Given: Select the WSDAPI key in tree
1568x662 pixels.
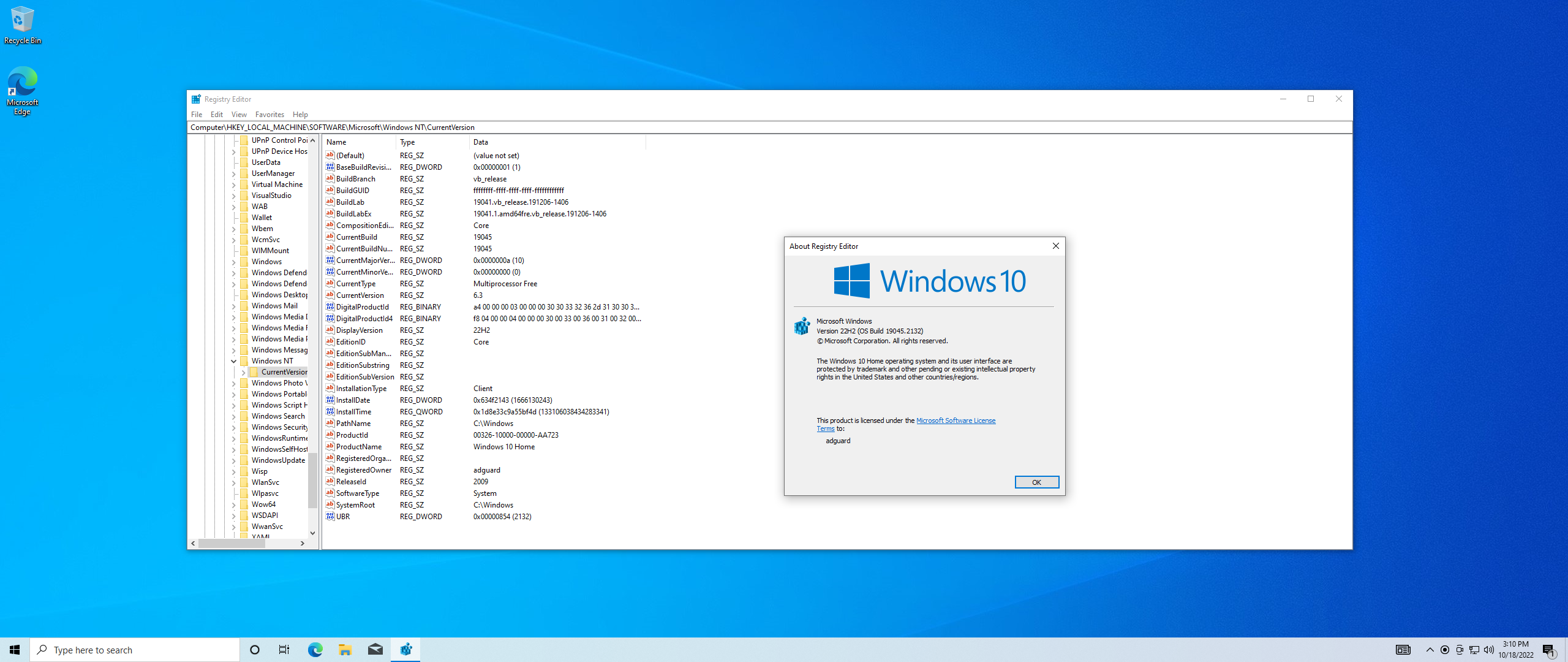Looking at the screenshot, I should [265, 516].
